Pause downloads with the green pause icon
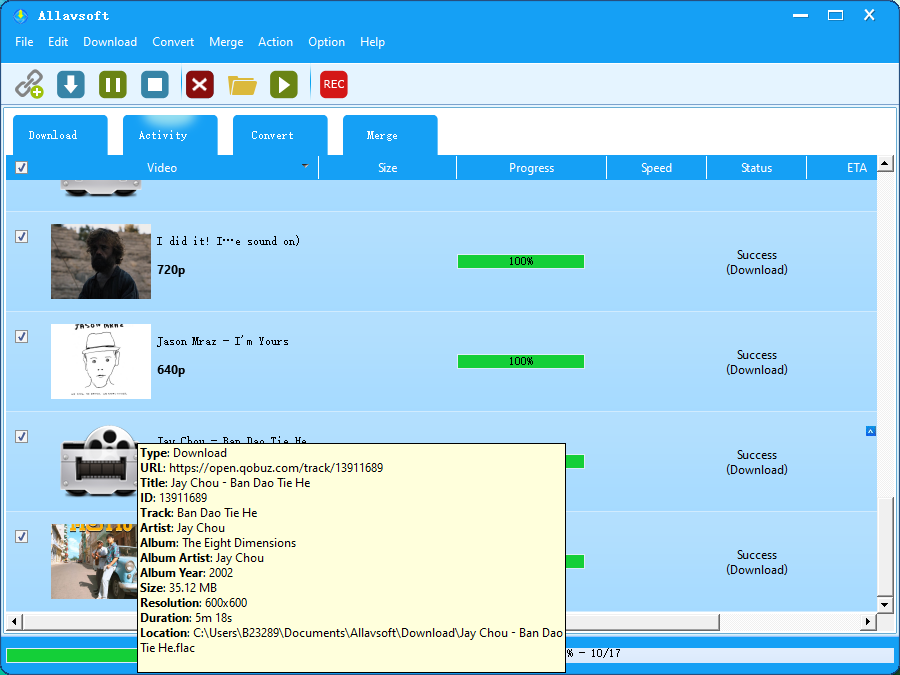The height and width of the screenshot is (675, 900). [113, 84]
